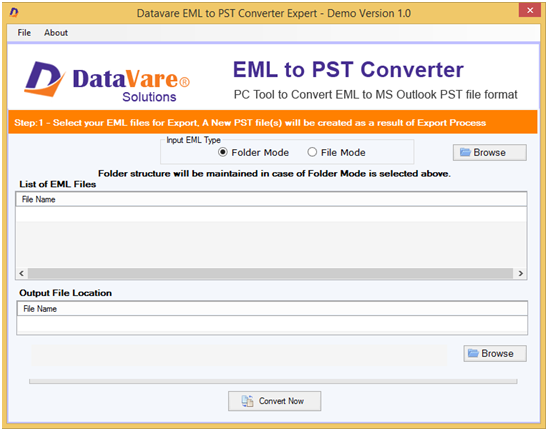The width and height of the screenshot is (548, 431).
Task: Select the Folder Mode radio button
Action: pyautogui.click(x=223, y=152)
